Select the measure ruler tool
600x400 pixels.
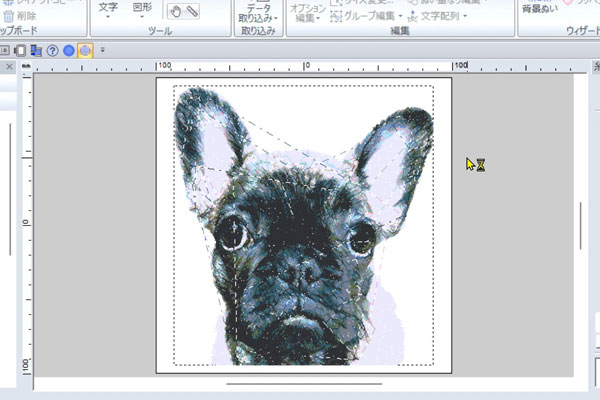[192, 12]
